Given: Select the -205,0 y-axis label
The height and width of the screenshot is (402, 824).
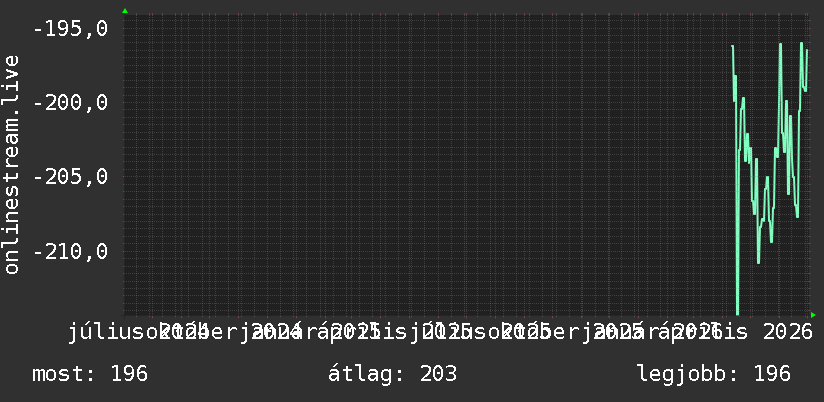Looking at the screenshot, I should pos(70,177).
